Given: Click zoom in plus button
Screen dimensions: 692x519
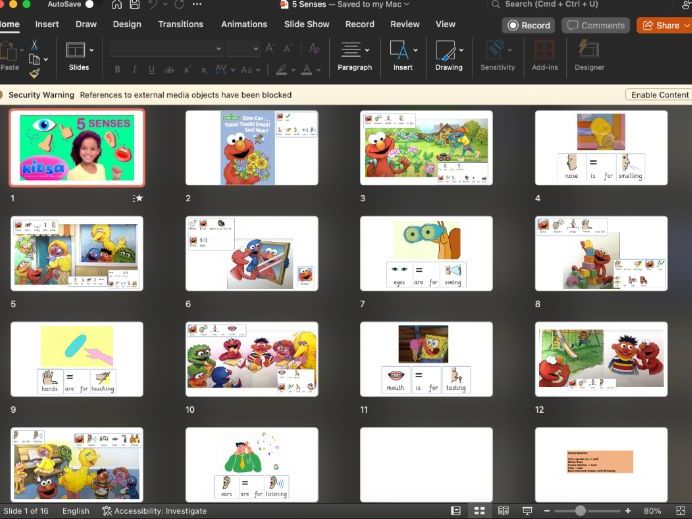Looking at the screenshot, I should coord(628,511).
